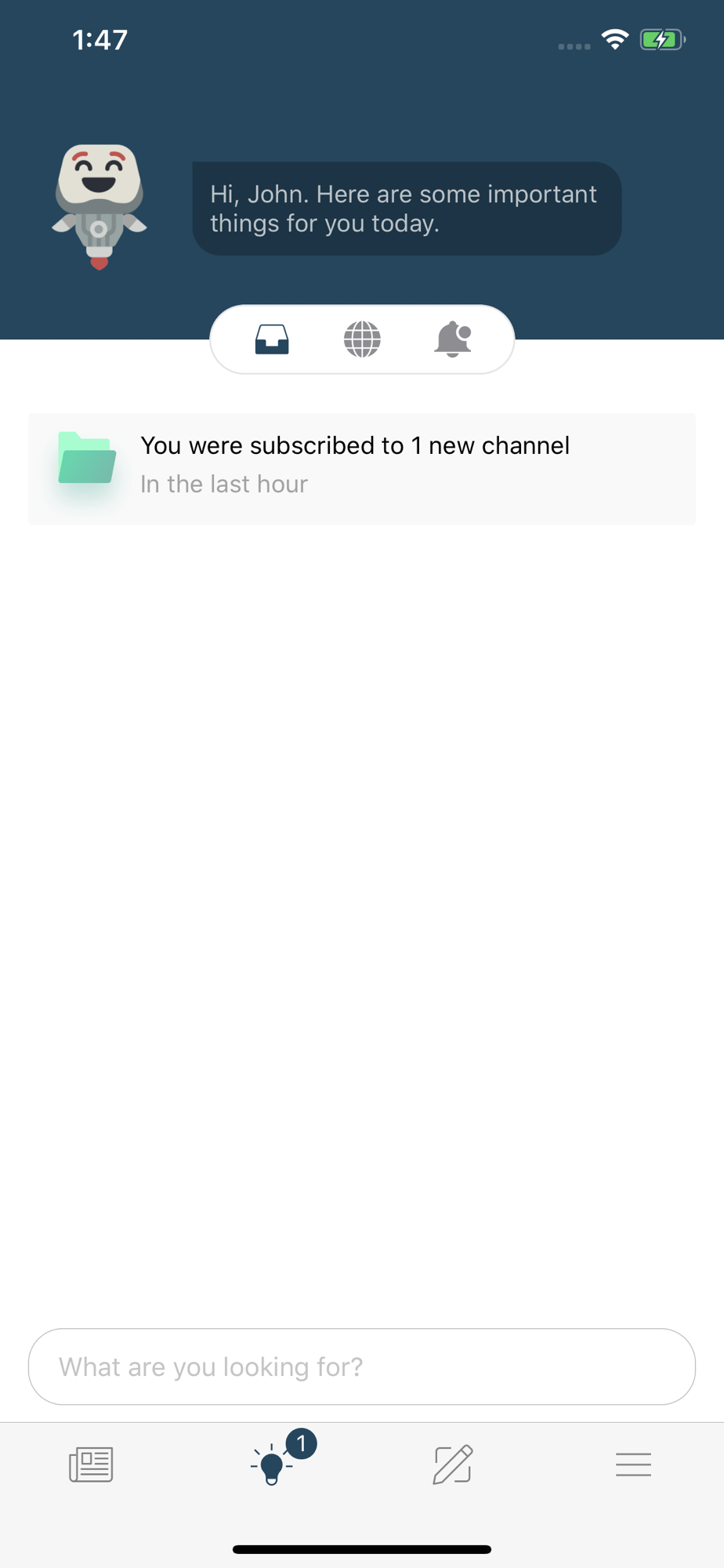Screen dimensions: 724x1568
Task: Focus the 'What are you looking for?' field
Action: 362,1367
